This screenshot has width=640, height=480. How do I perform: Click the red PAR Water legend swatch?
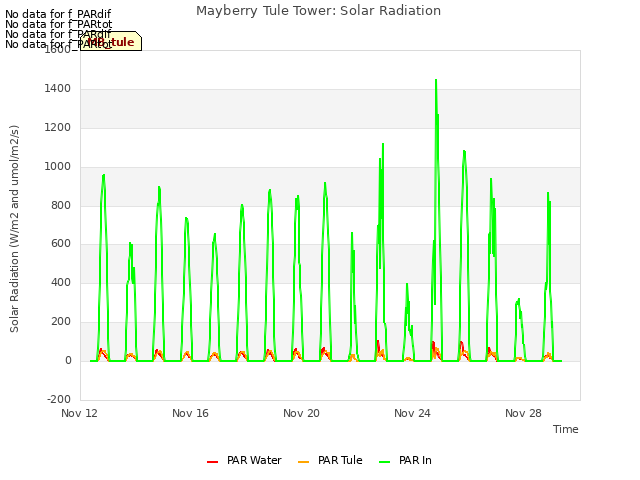click(x=212, y=462)
